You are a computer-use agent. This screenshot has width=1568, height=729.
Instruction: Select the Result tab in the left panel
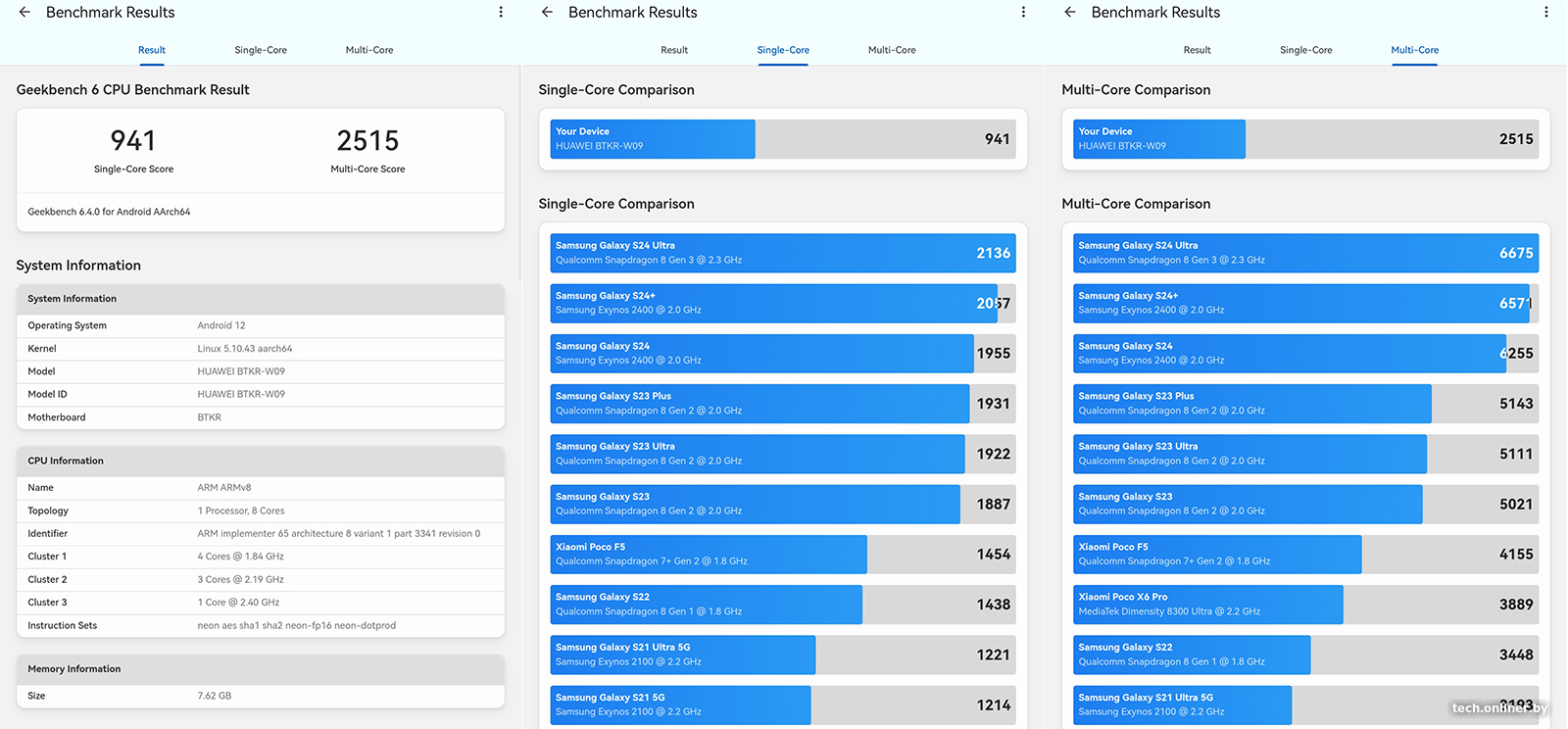(x=152, y=50)
